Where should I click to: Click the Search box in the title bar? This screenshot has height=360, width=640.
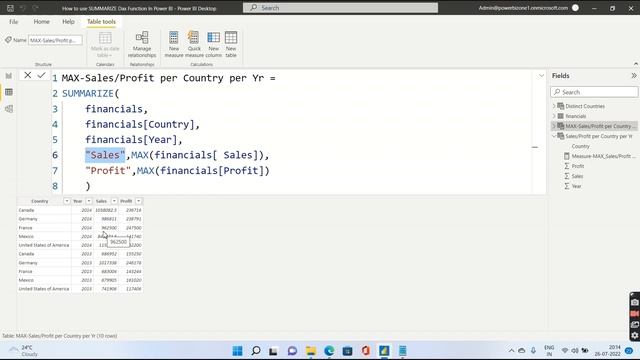click(340, 8)
